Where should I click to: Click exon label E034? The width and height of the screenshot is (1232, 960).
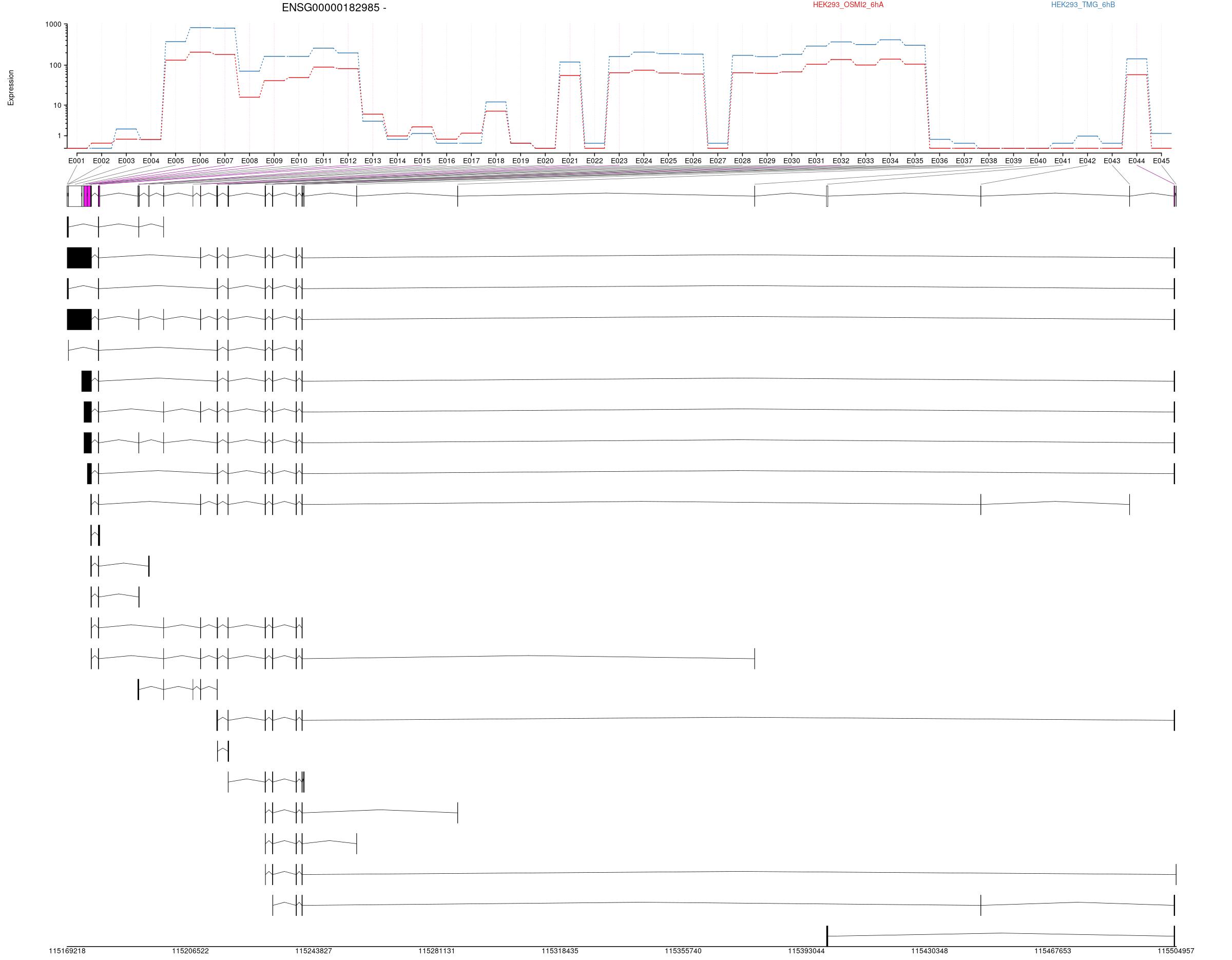click(890, 161)
